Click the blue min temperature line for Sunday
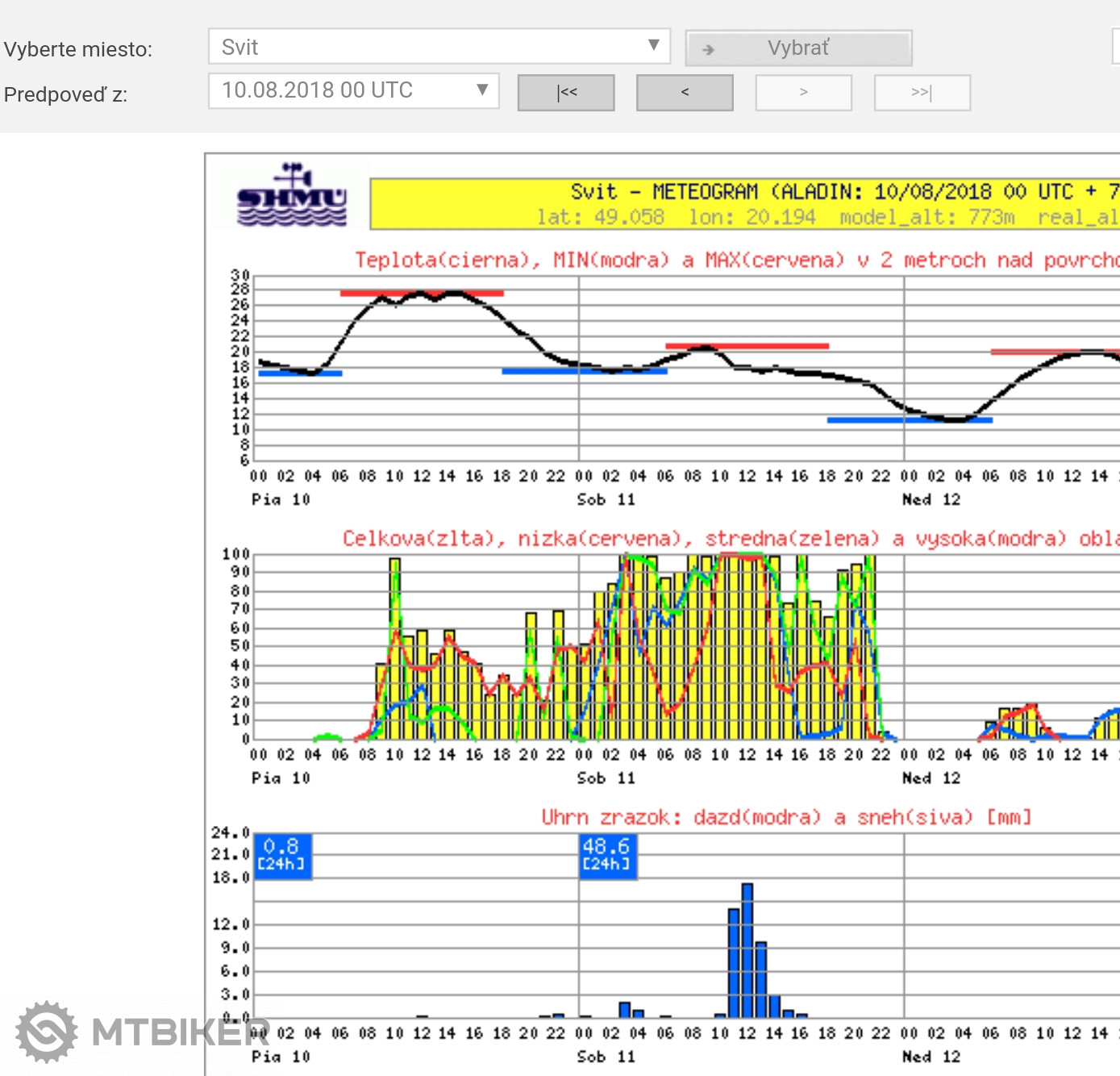This screenshot has width=1120, height=1076. coord(909,420)
